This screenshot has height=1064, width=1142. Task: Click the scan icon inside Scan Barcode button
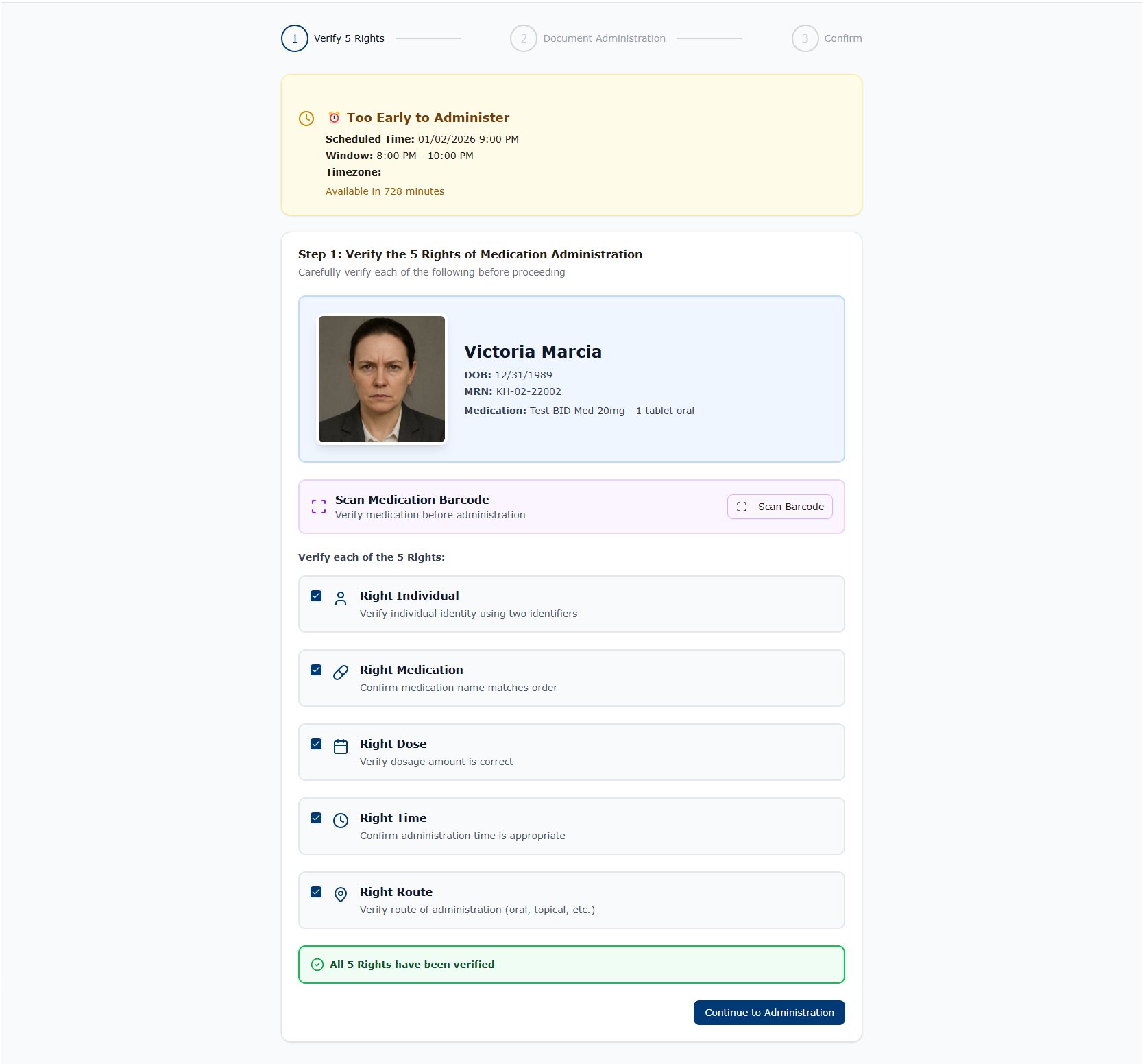click(741, 507)
